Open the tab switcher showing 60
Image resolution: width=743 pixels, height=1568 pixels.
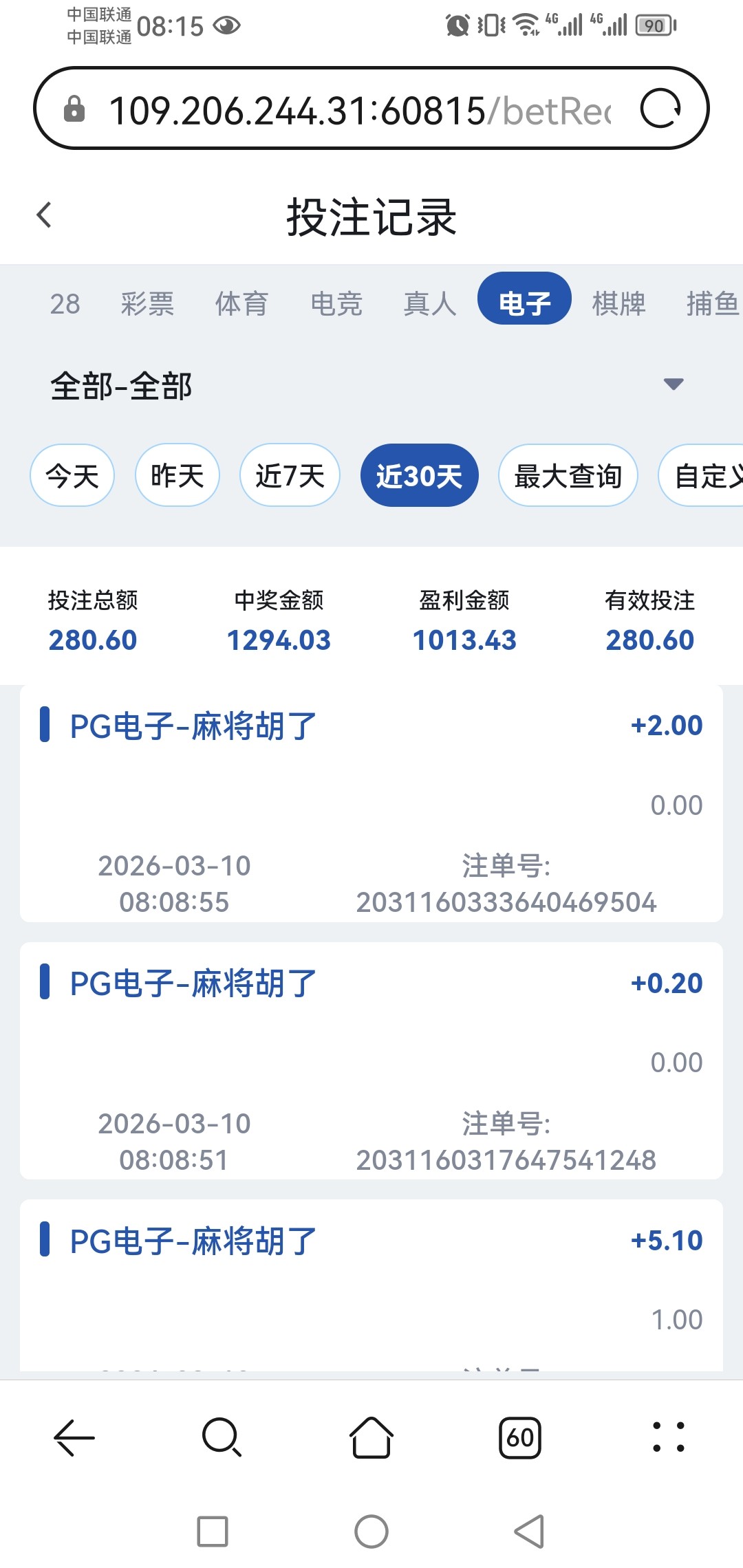(x=520, y=1437)
